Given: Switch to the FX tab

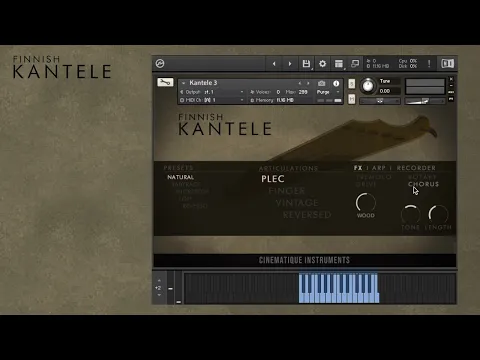Looking at the screenshot, I should coord(358,168).
